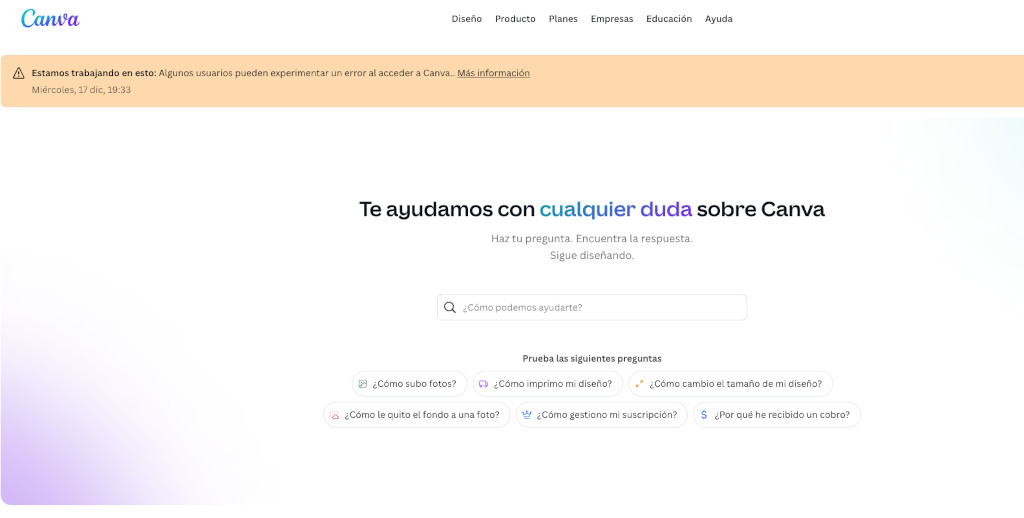The height and width of the screenshot is (518, 1024).
Task: Focus the '¿Cómo podemos ayudarte?' search field
Action: point(600,308)
